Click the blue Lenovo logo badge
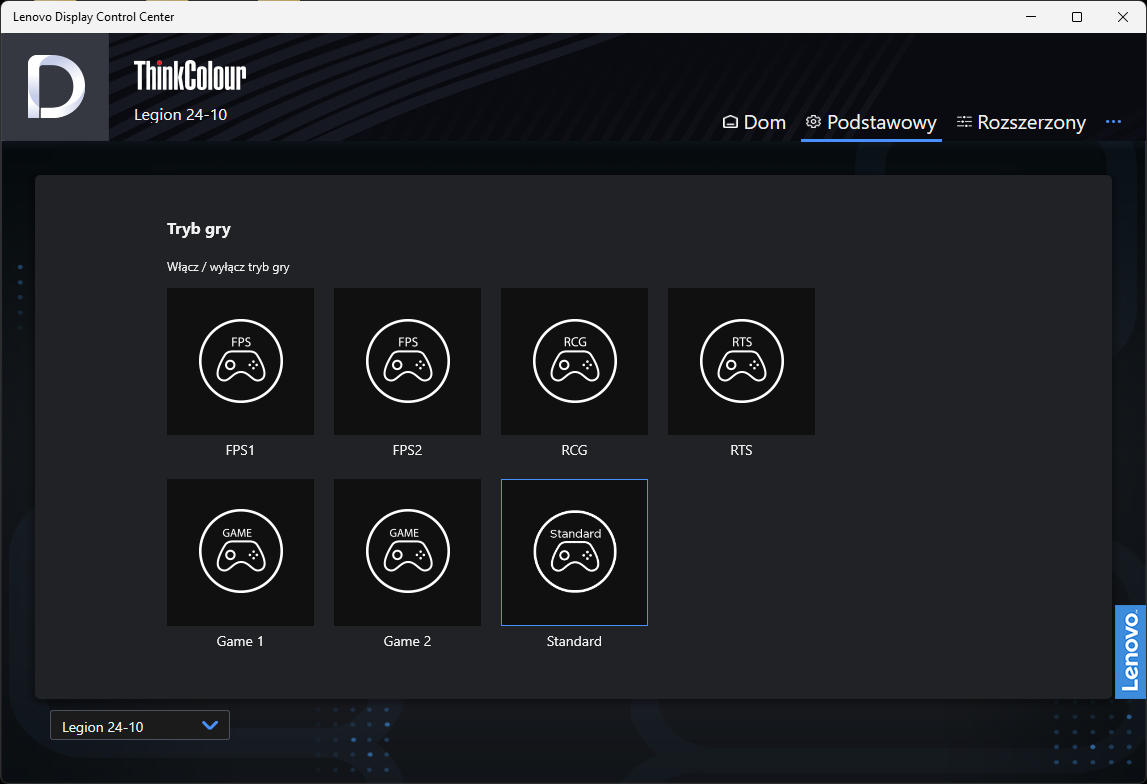1147x784 pixels. [x=1130, y=652]
